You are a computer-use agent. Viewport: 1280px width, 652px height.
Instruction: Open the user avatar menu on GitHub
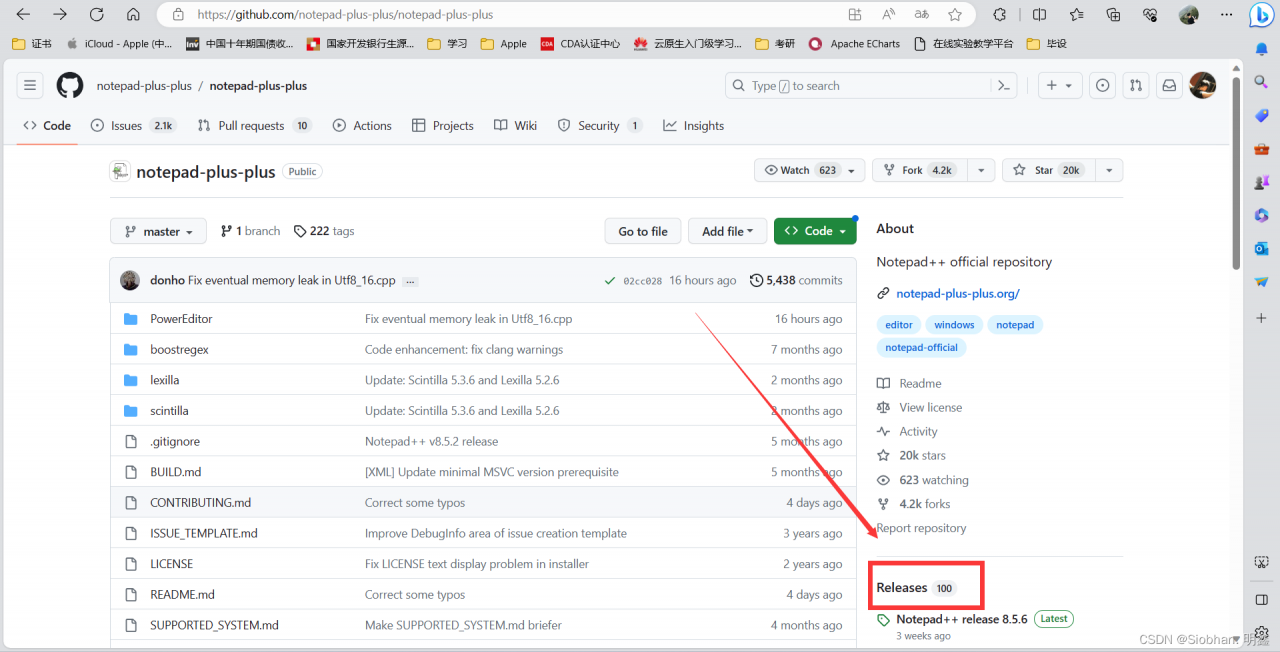click(x=1202, y=86)
